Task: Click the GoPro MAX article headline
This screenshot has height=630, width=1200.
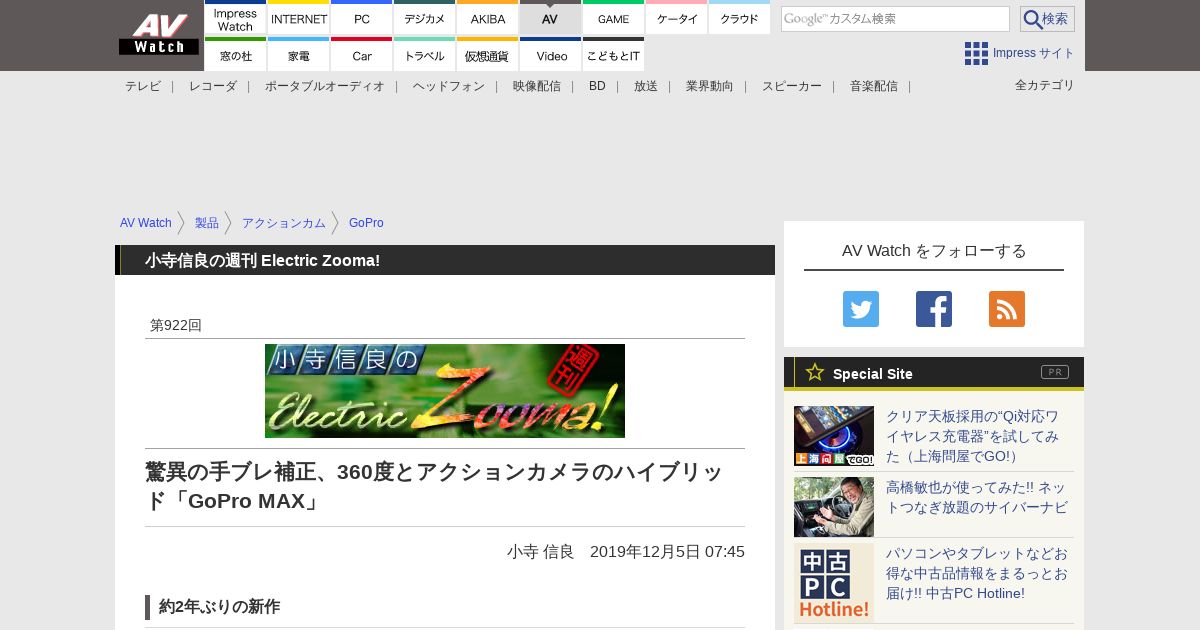Action: (x=435, y=486)
